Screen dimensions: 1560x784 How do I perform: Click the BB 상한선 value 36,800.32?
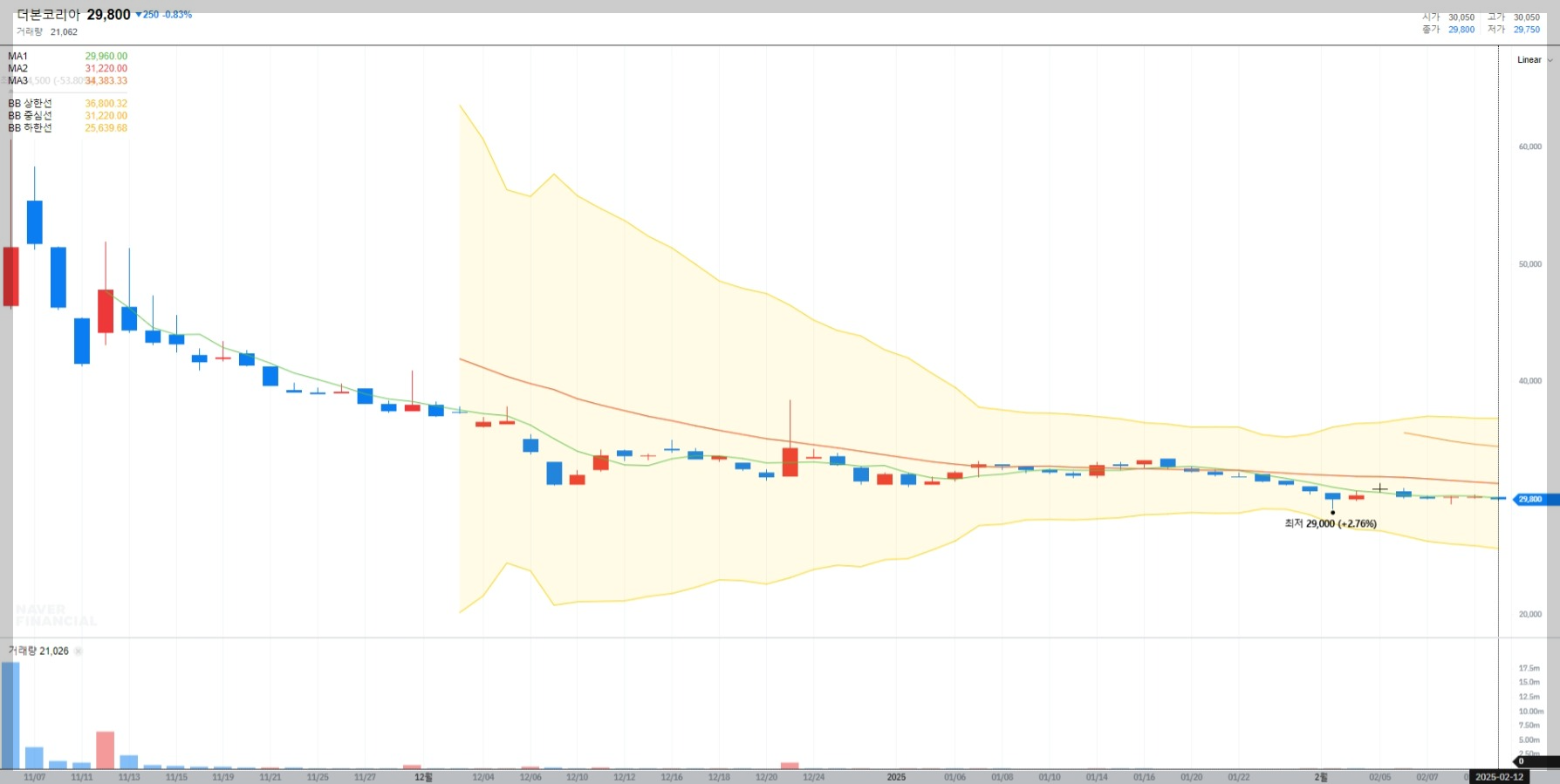(x=106, y=104)
